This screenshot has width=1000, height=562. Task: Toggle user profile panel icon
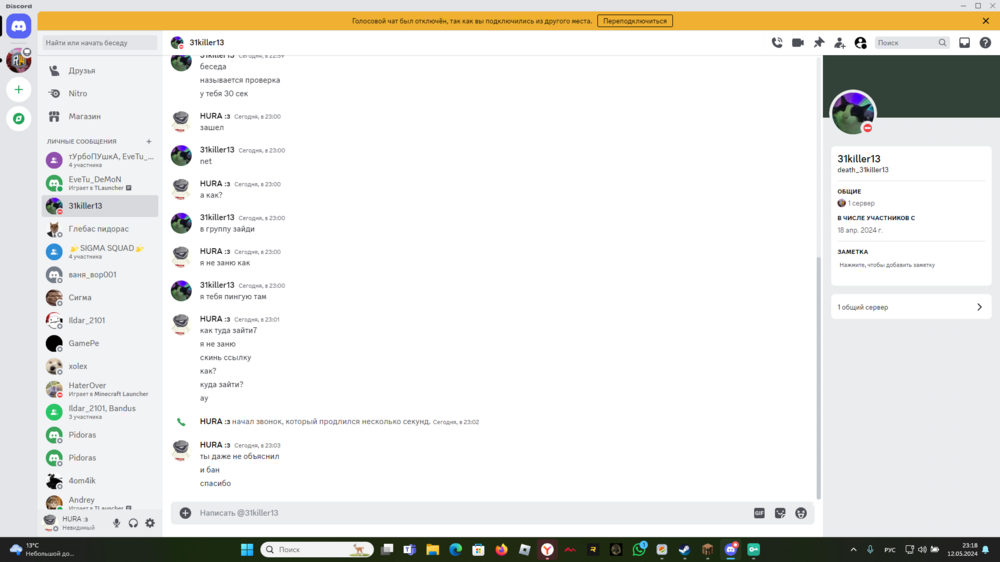click(x=860, y=43)
